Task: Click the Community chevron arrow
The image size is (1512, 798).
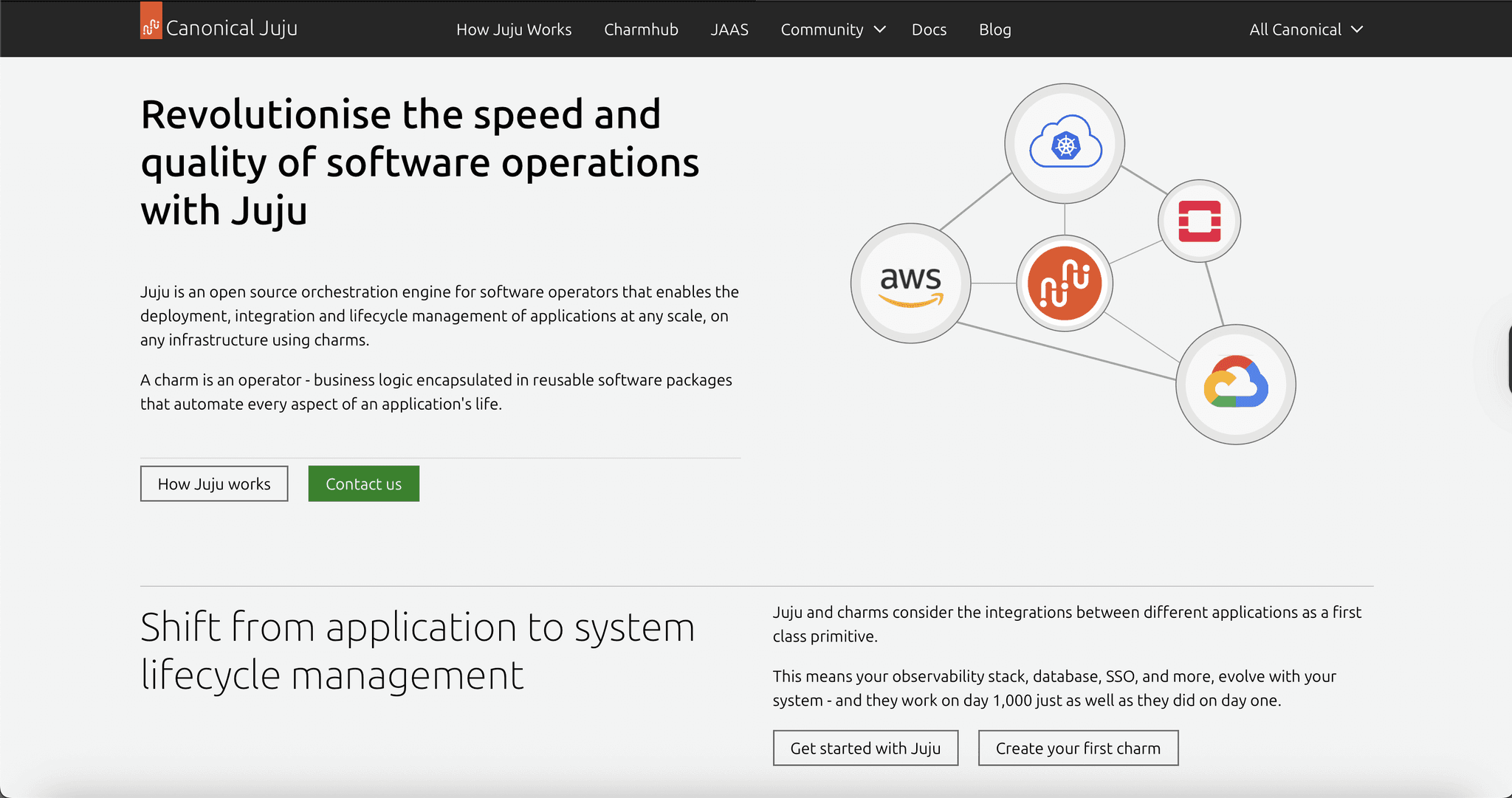Action: (x=879, y=30)
